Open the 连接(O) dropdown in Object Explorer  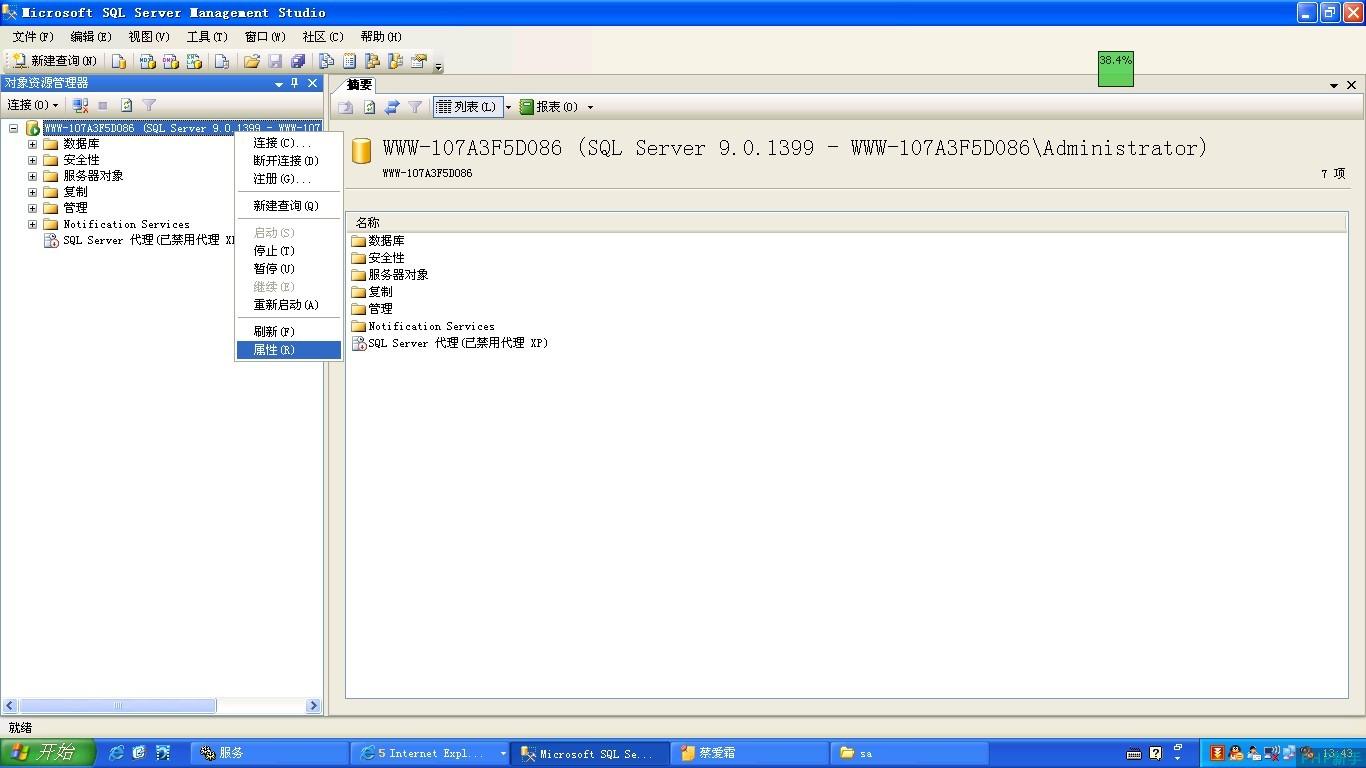point(34,105)
